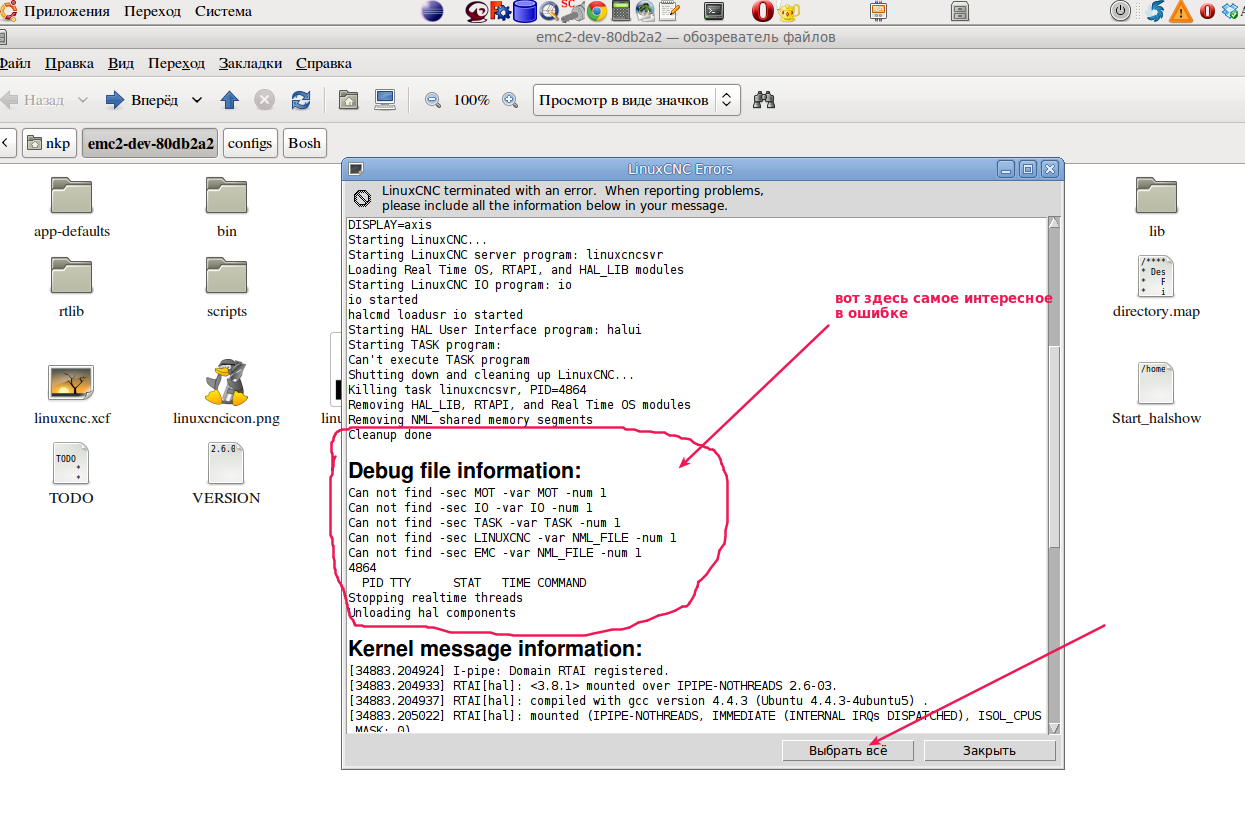Open the view mode combo box
Screen dimensions: 1245x828
pyautogui.click(x=636, y=100)
